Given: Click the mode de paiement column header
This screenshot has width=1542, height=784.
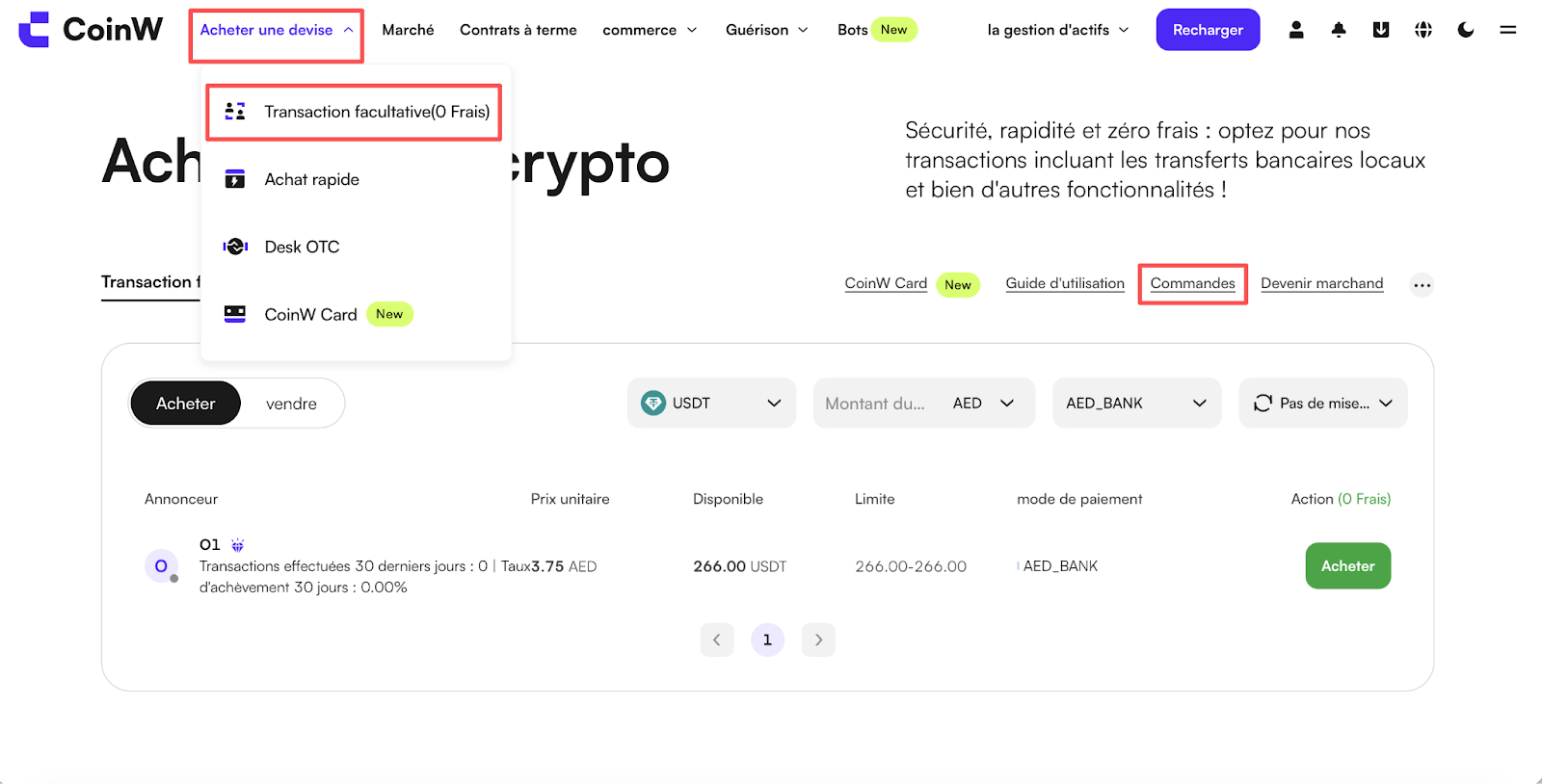Looking at the screenshot, I should coord(1079,499).
